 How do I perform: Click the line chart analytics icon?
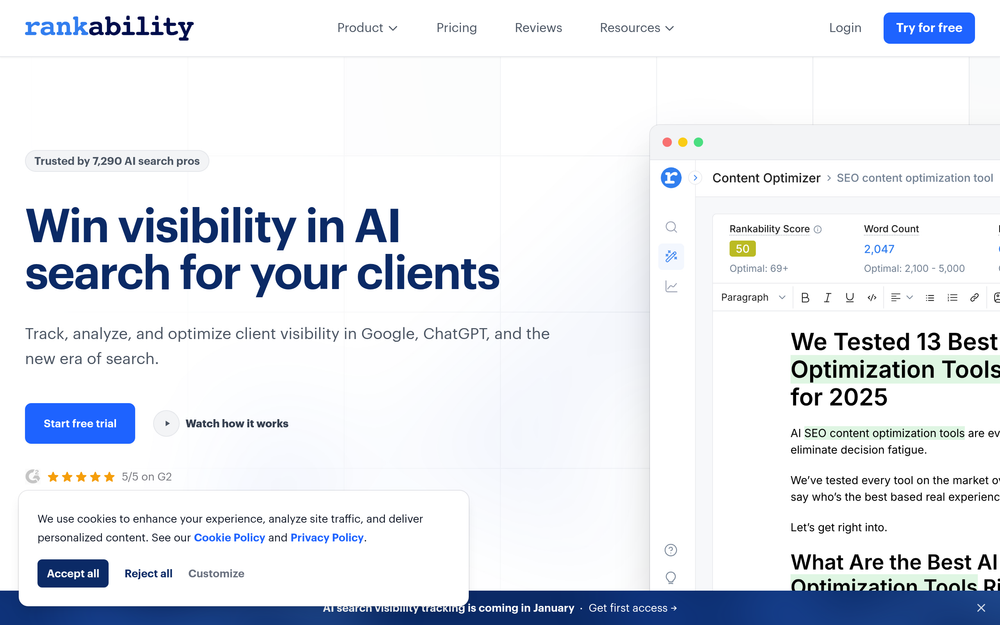(x=671, y=286)
